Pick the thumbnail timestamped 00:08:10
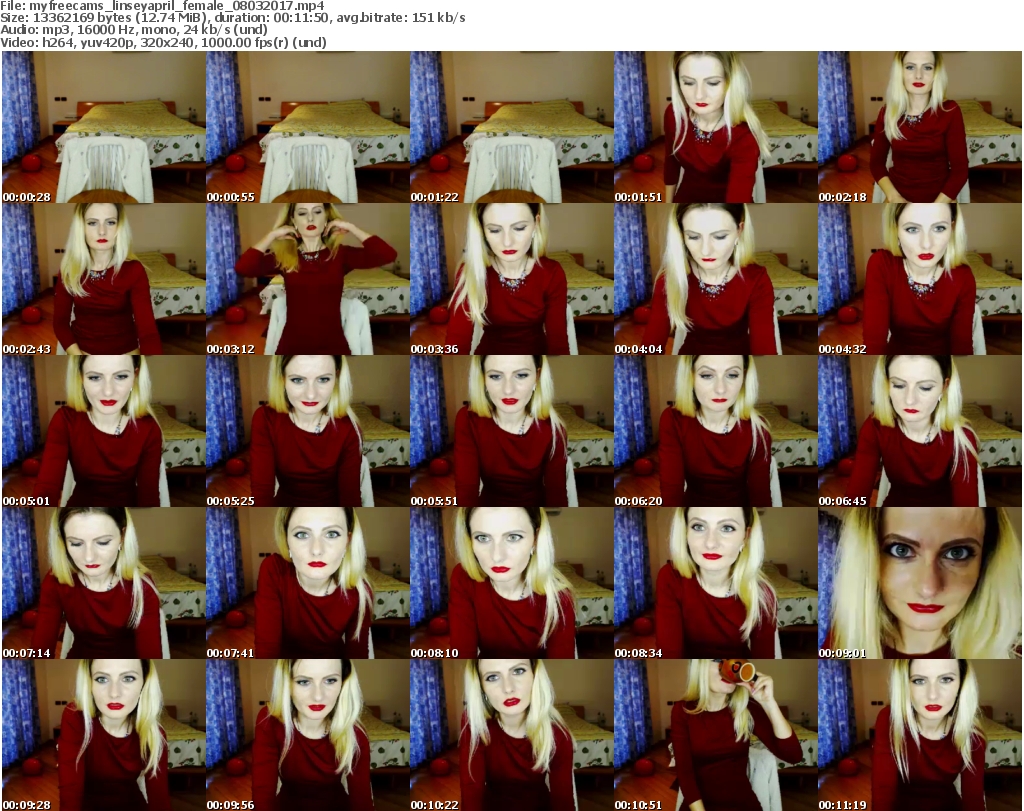Screen dimensions: 1024x811 511,583
